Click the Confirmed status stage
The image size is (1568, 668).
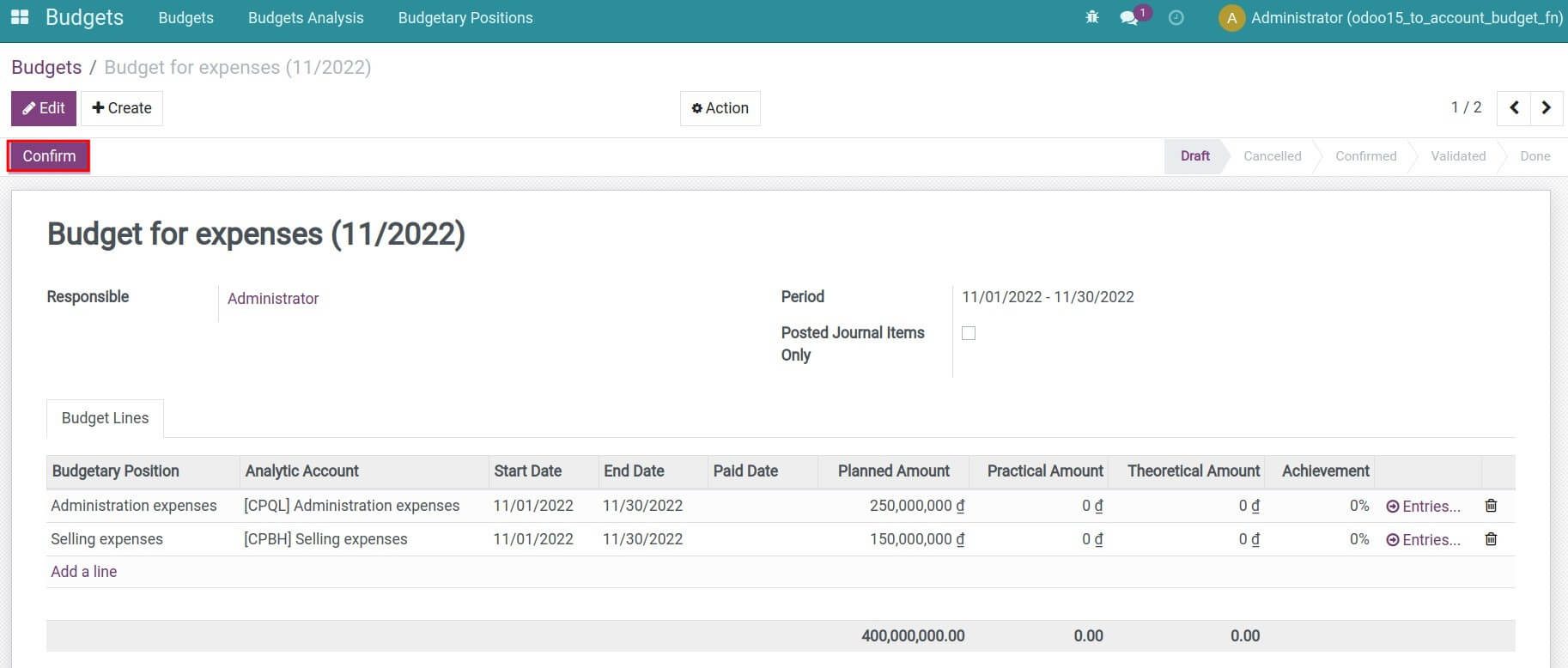1365,156
